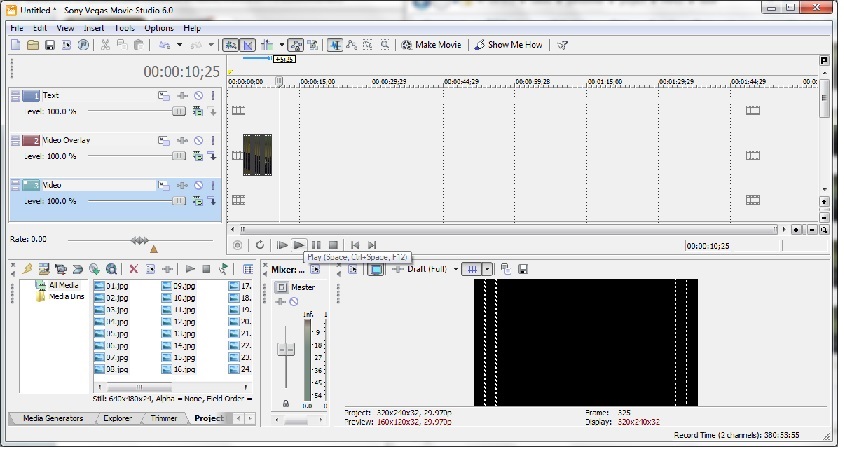844x451 pixels.
Task: Select the file 09.jpg in Project Media
Action: coord(179,287)
